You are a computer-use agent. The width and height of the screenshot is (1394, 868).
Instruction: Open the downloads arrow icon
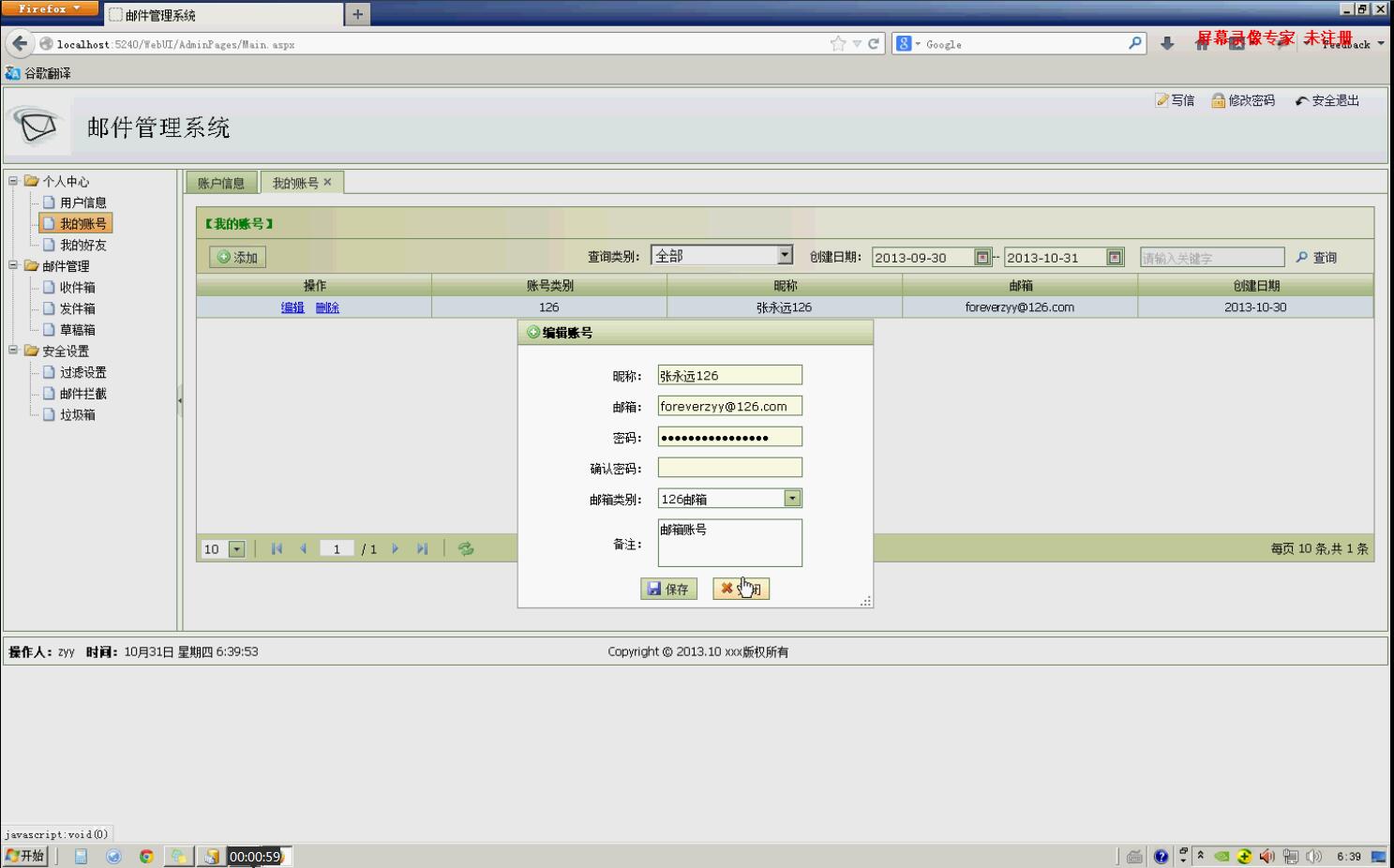(x=1167, y=43)
